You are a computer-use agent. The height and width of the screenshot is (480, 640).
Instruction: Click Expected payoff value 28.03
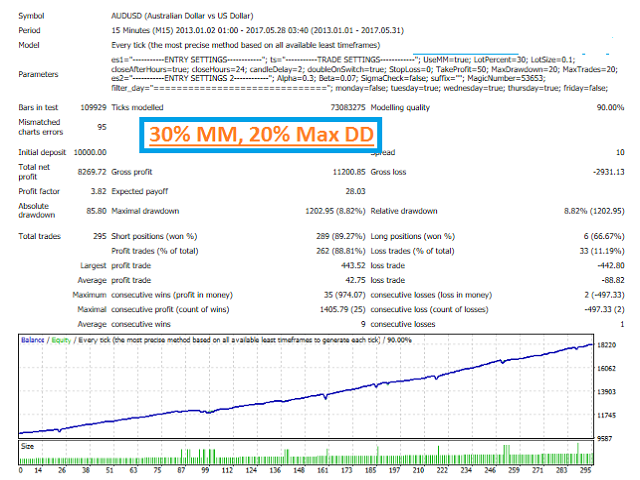(356, 191)
